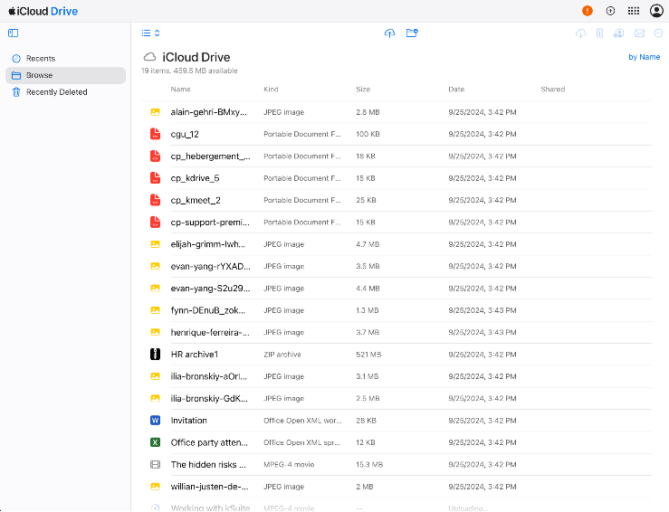The width and height of the screenshot is (669, 512).
Task: Open Recents in the sidebar
Action: (x=66, y=58)
